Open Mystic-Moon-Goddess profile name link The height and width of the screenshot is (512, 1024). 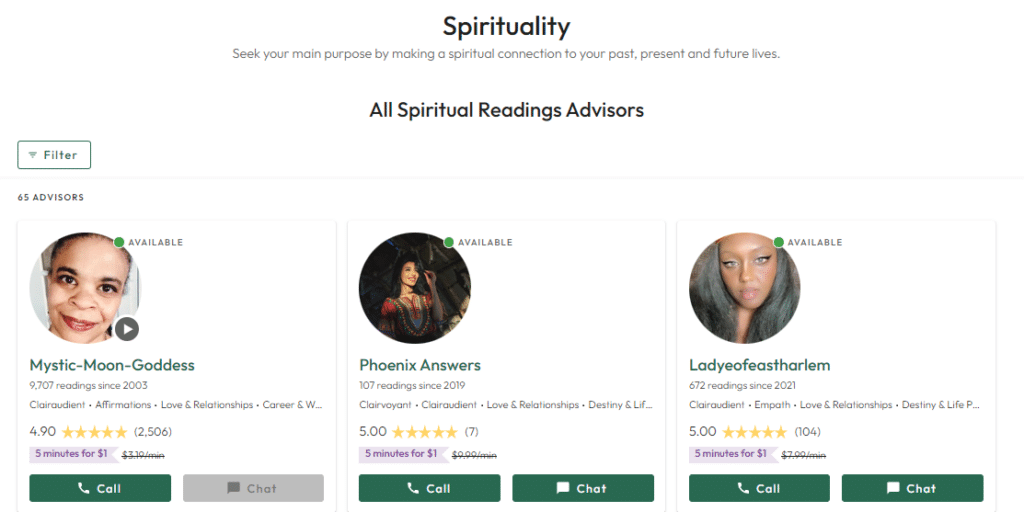(x=112, y=365)
